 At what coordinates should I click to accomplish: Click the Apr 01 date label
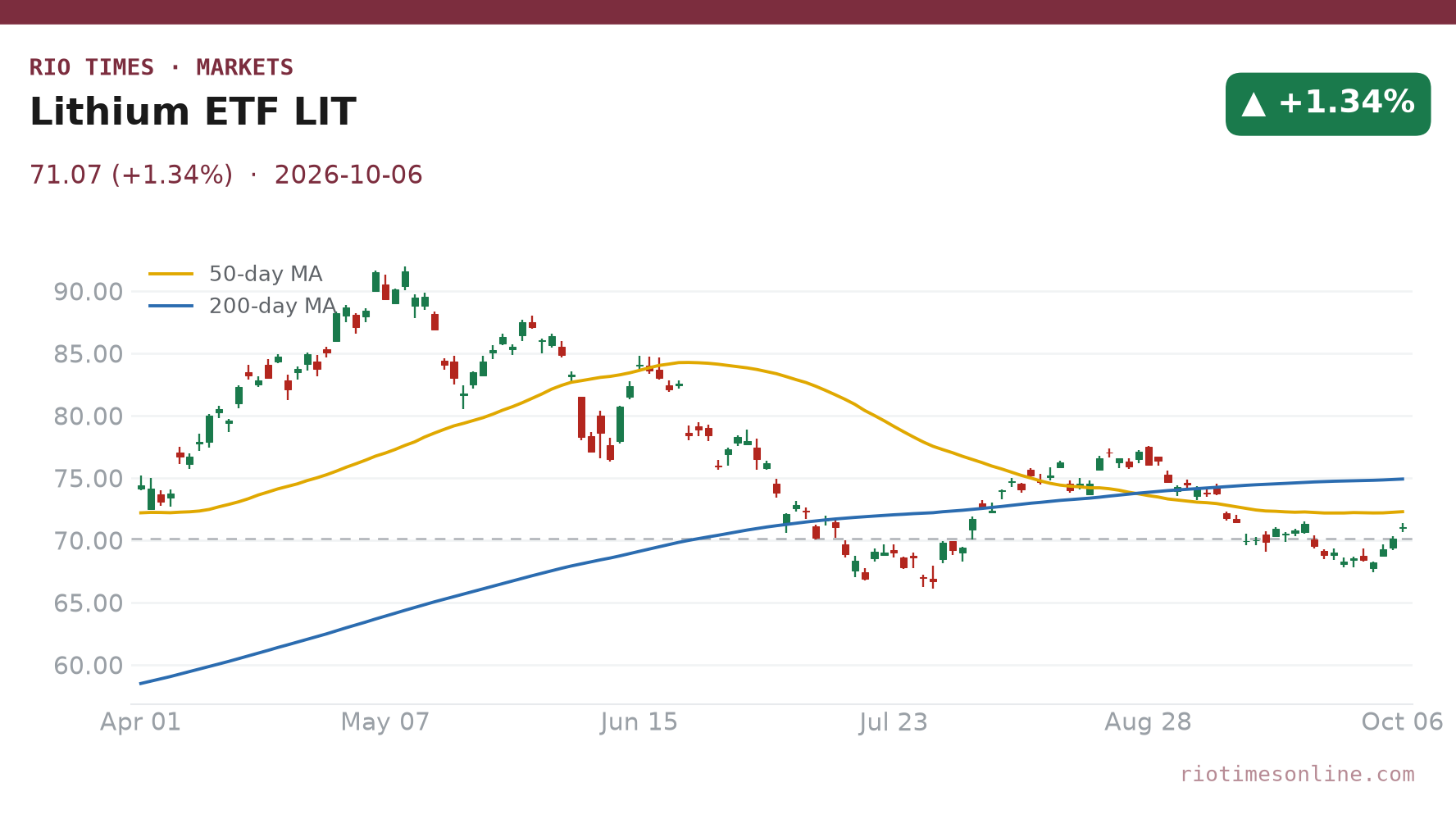(140, 722)
